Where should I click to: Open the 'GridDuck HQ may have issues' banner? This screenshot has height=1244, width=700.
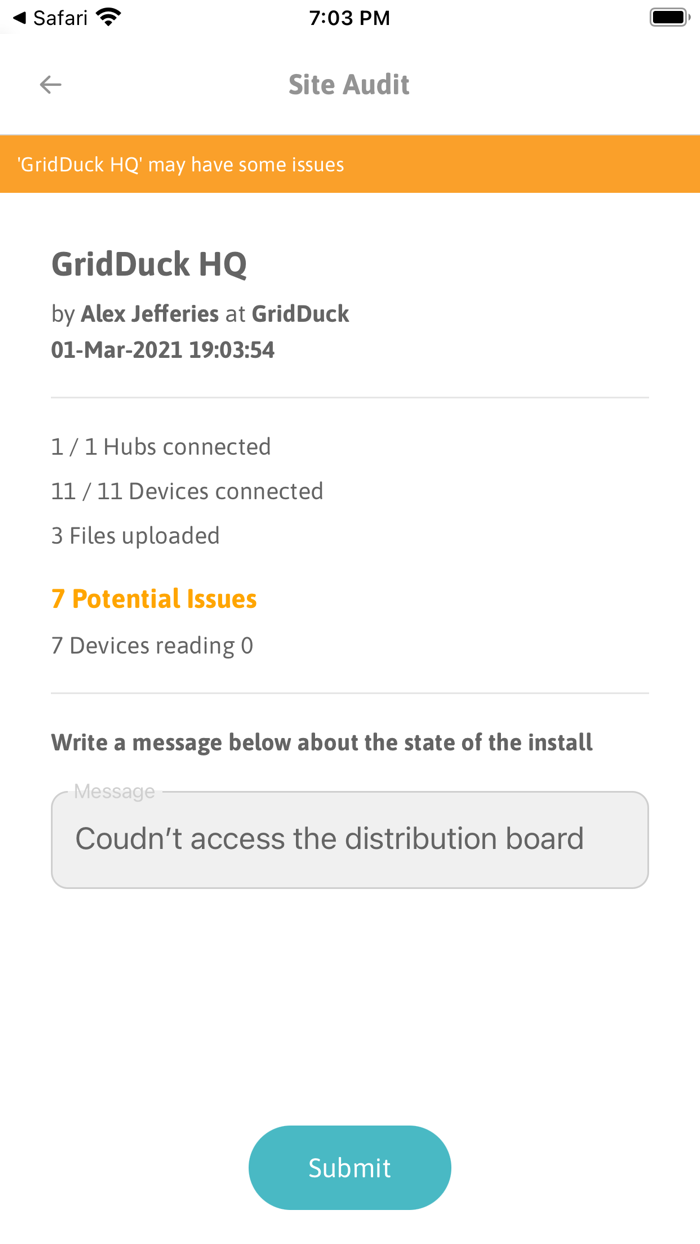click(x=349, y=163)
